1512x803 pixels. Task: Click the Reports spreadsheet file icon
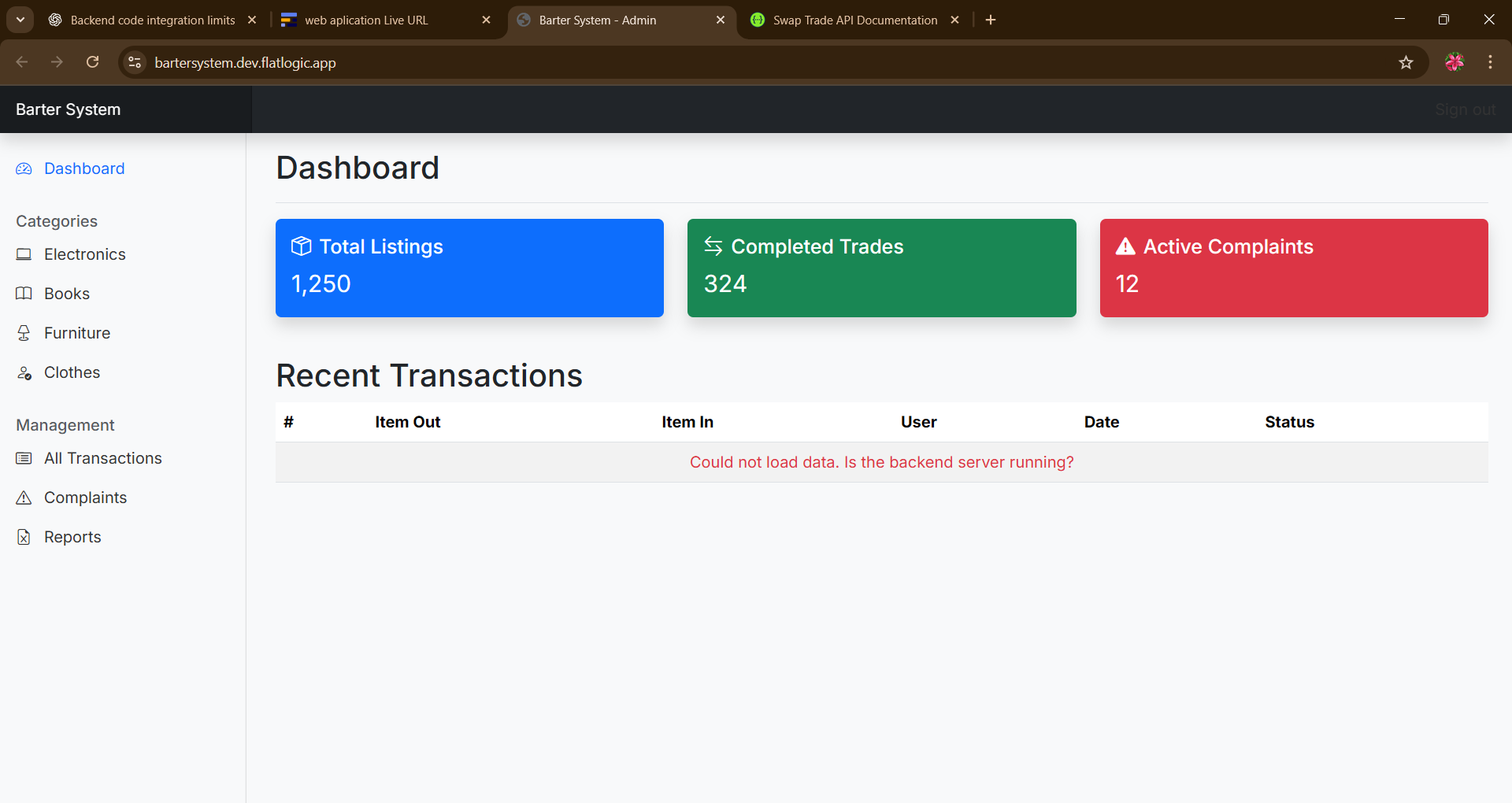24,537
